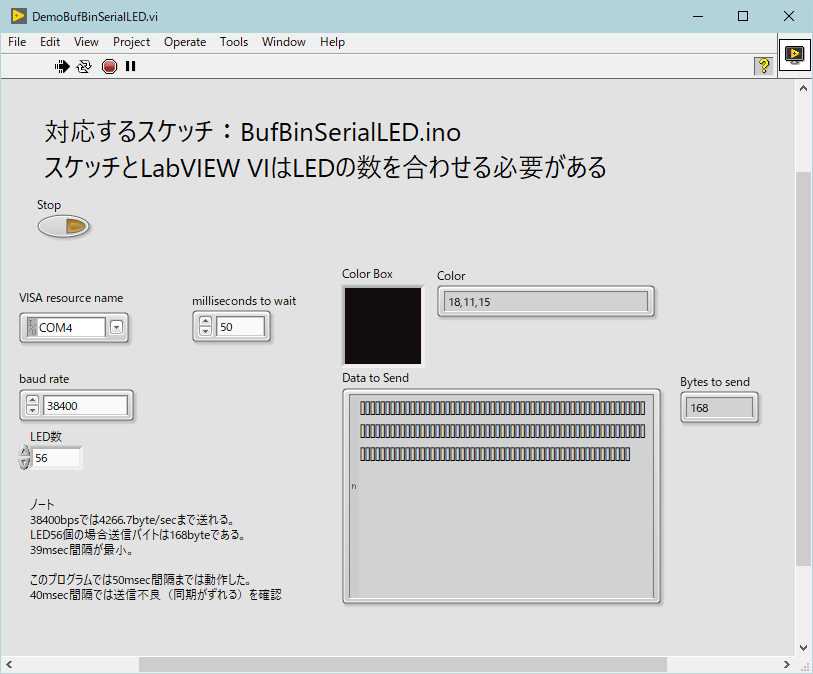Viewport: 813px width, 674px height.
Task: Click the scroll up arrow
Action: tap(803, 88)
